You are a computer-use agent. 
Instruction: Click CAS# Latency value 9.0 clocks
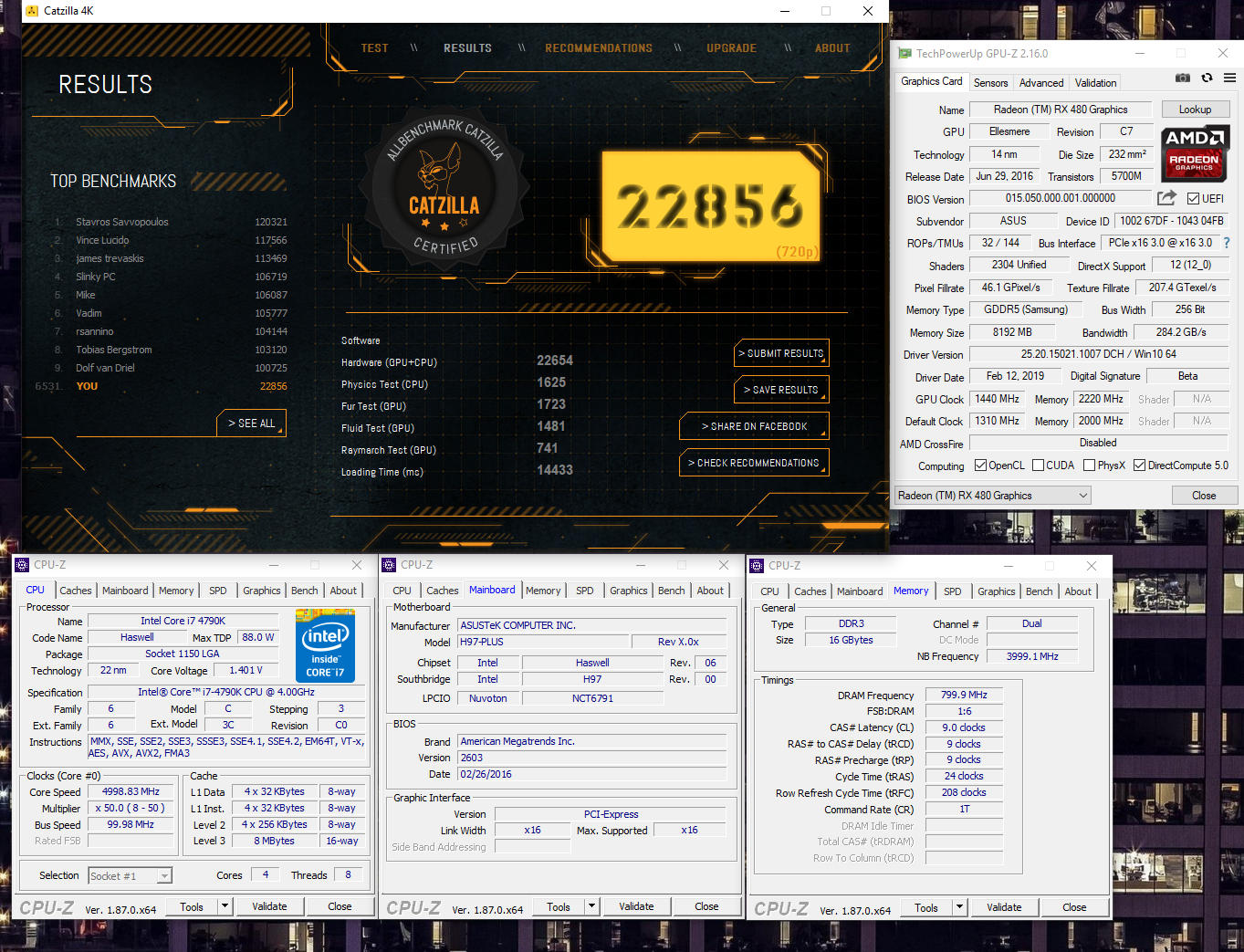(965, 727)
